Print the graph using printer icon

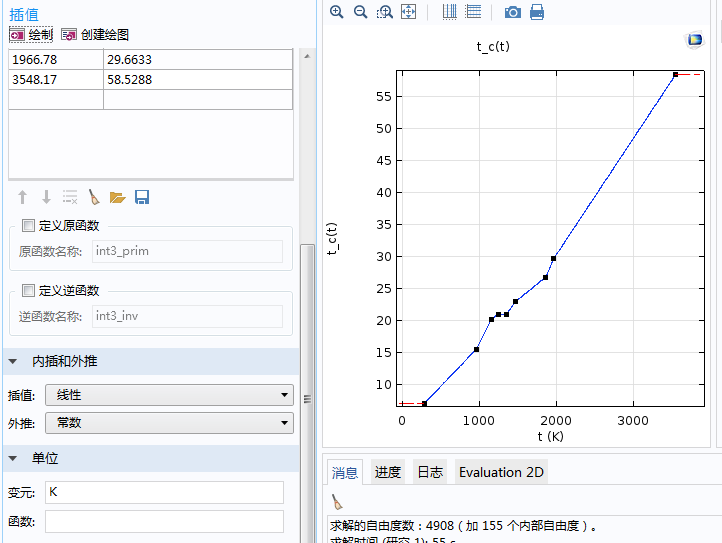coord(537,12)
